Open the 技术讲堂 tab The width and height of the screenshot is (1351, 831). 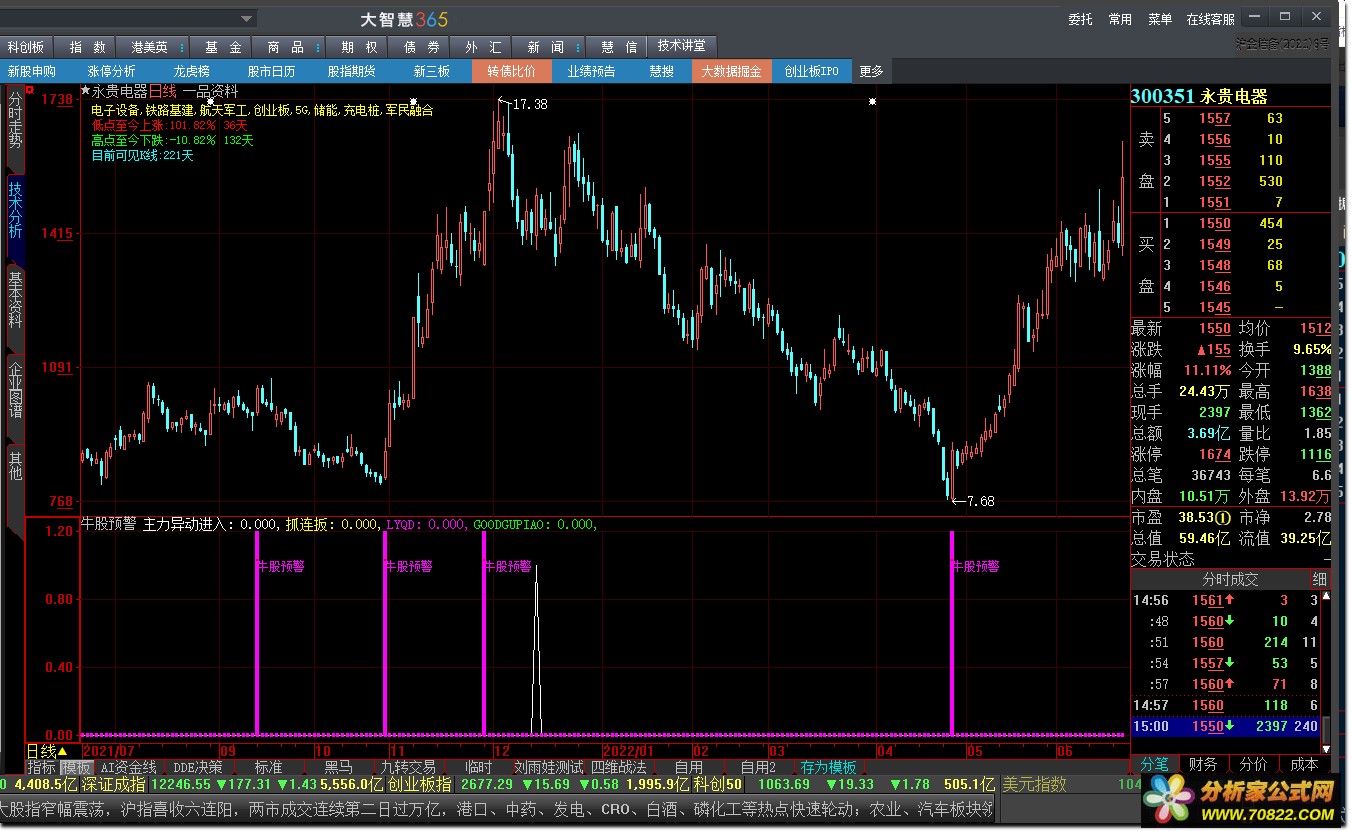point(681,46)
